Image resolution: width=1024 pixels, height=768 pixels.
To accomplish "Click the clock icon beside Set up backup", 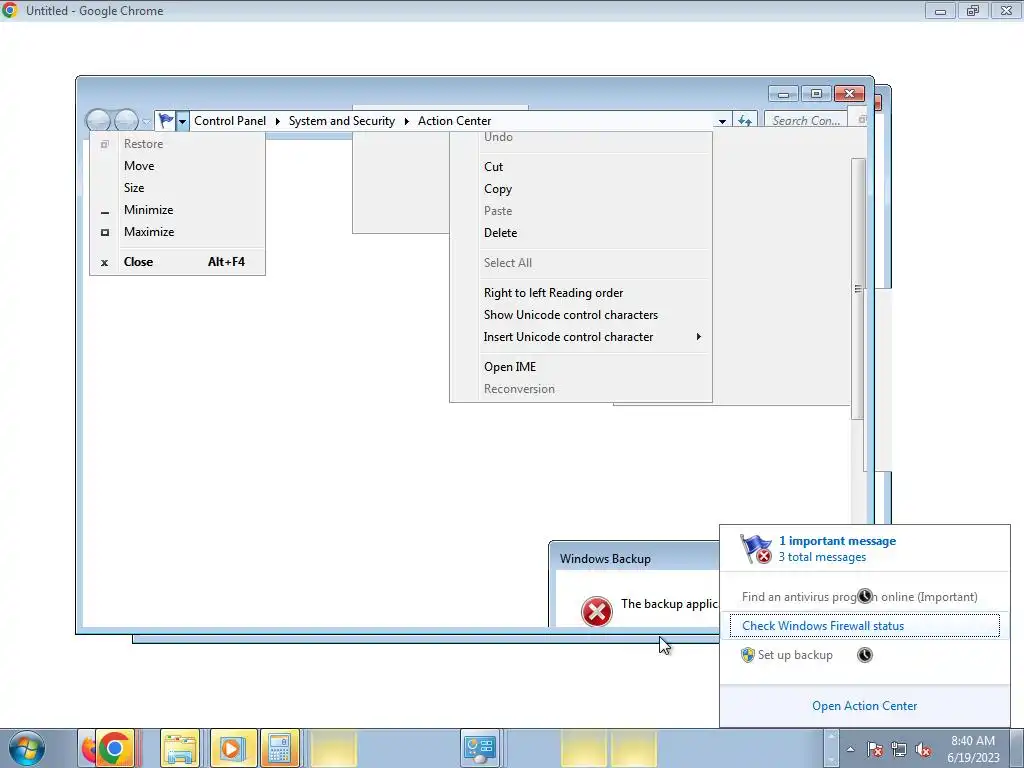I will point(865,655).
